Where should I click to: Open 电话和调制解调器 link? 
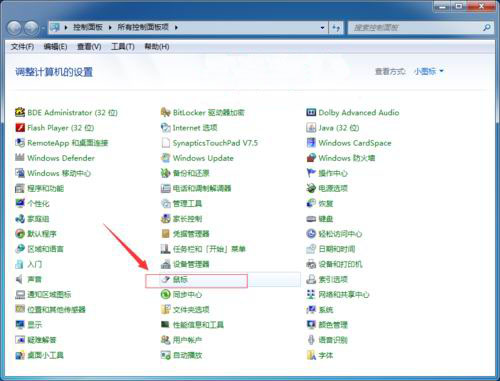202,188
